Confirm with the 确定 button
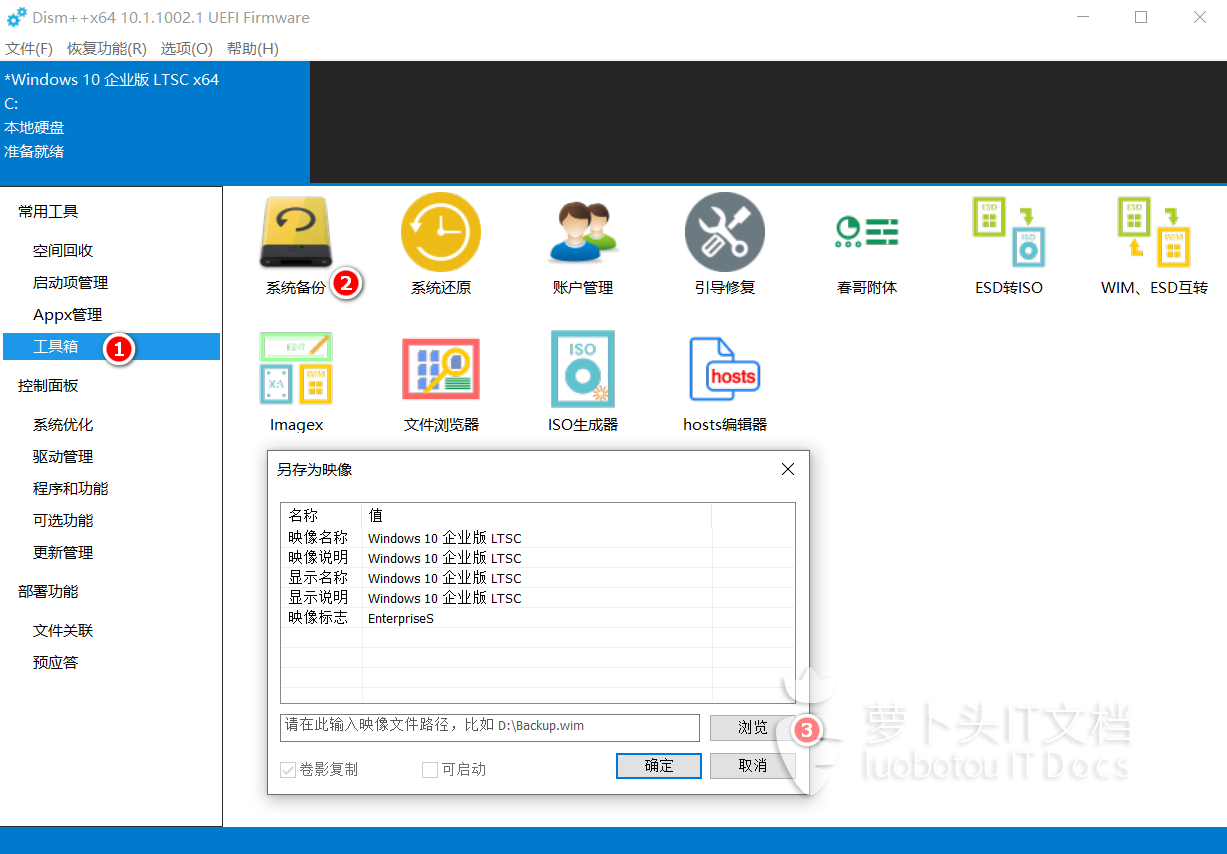This screenshot has width=1227, height=854. pyautogui.click(x=659, y=766)
